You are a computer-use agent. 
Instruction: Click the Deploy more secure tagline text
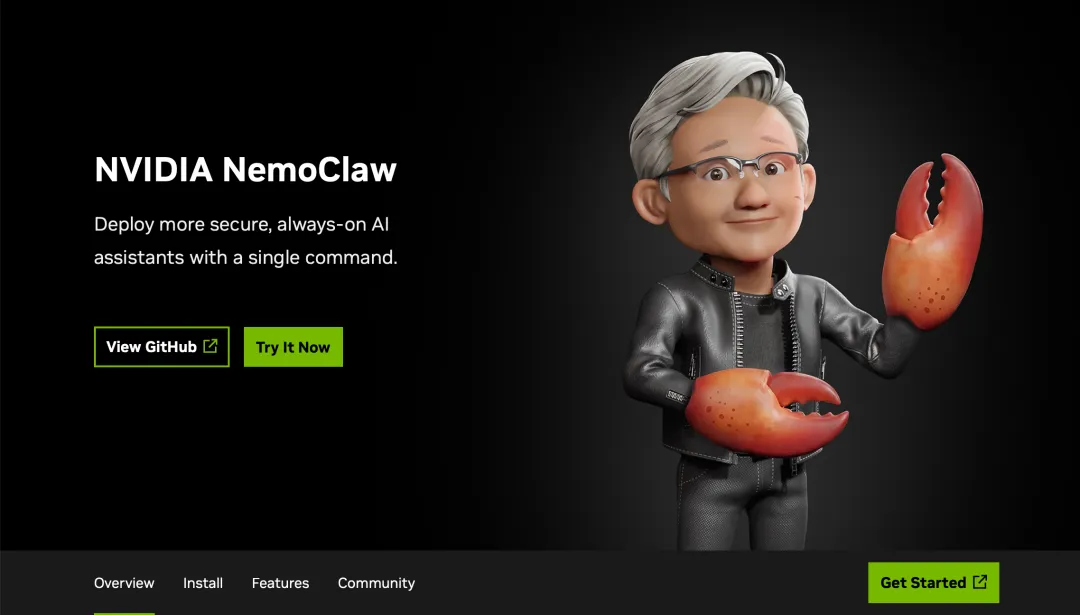[245, 240]
